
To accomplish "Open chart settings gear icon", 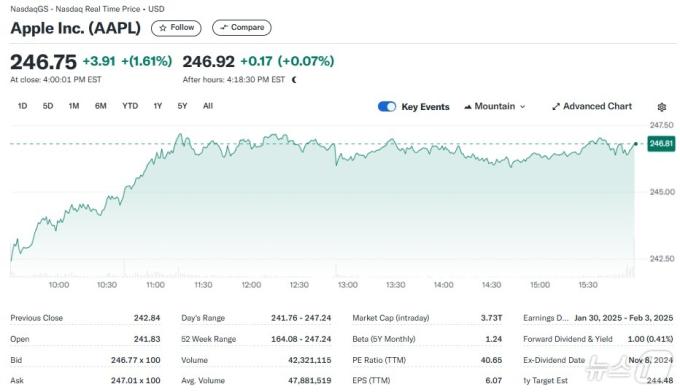I will point(661,107).
